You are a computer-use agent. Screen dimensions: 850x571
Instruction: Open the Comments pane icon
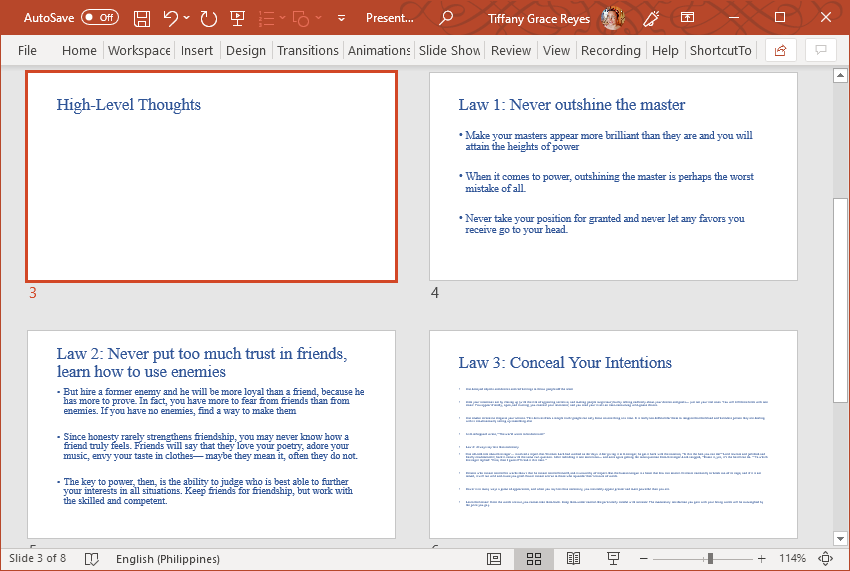821,51
